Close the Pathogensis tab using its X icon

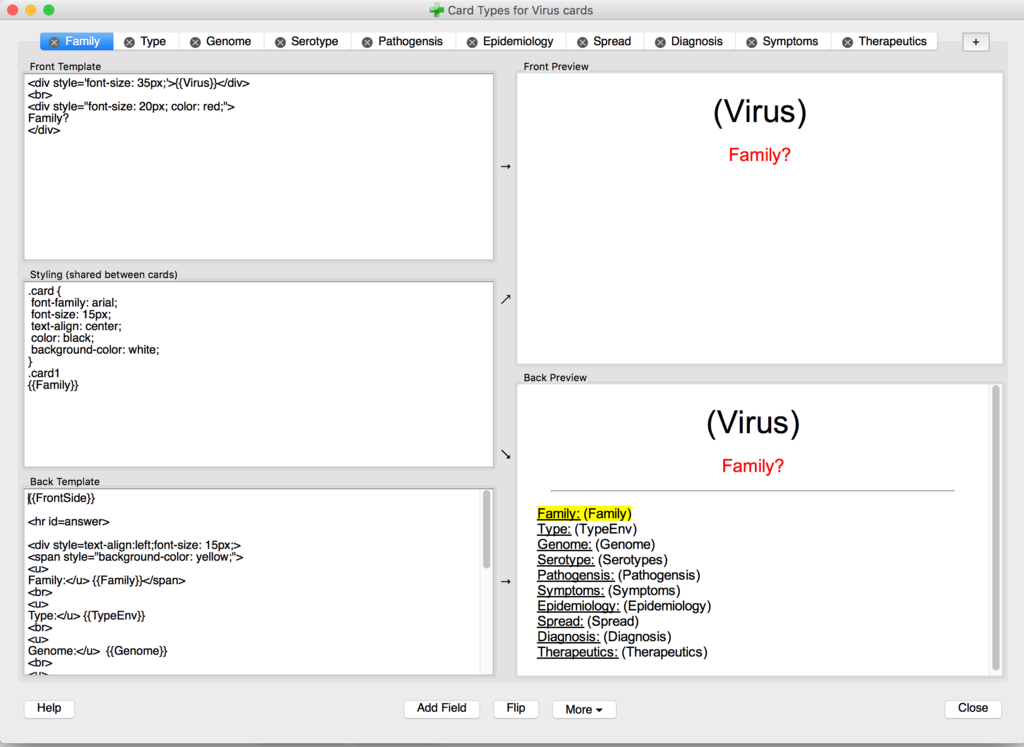(367, 42)
